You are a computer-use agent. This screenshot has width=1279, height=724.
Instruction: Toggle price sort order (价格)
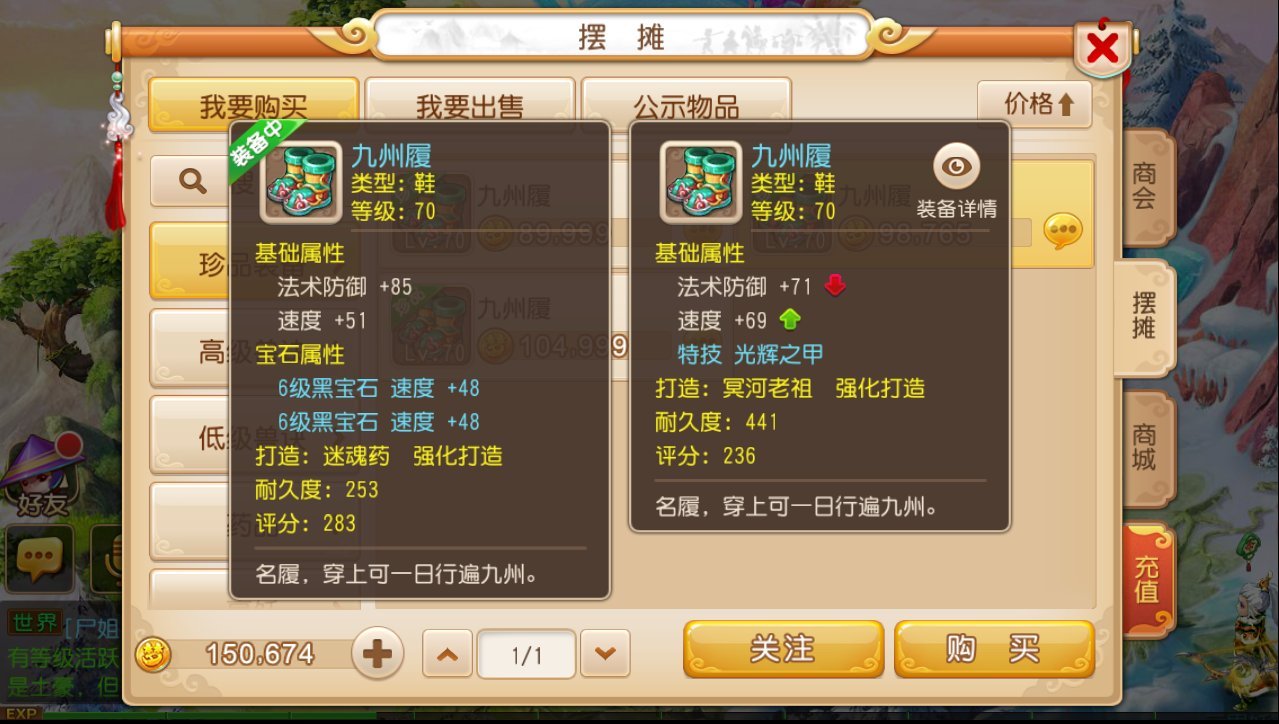(1034, 104)
